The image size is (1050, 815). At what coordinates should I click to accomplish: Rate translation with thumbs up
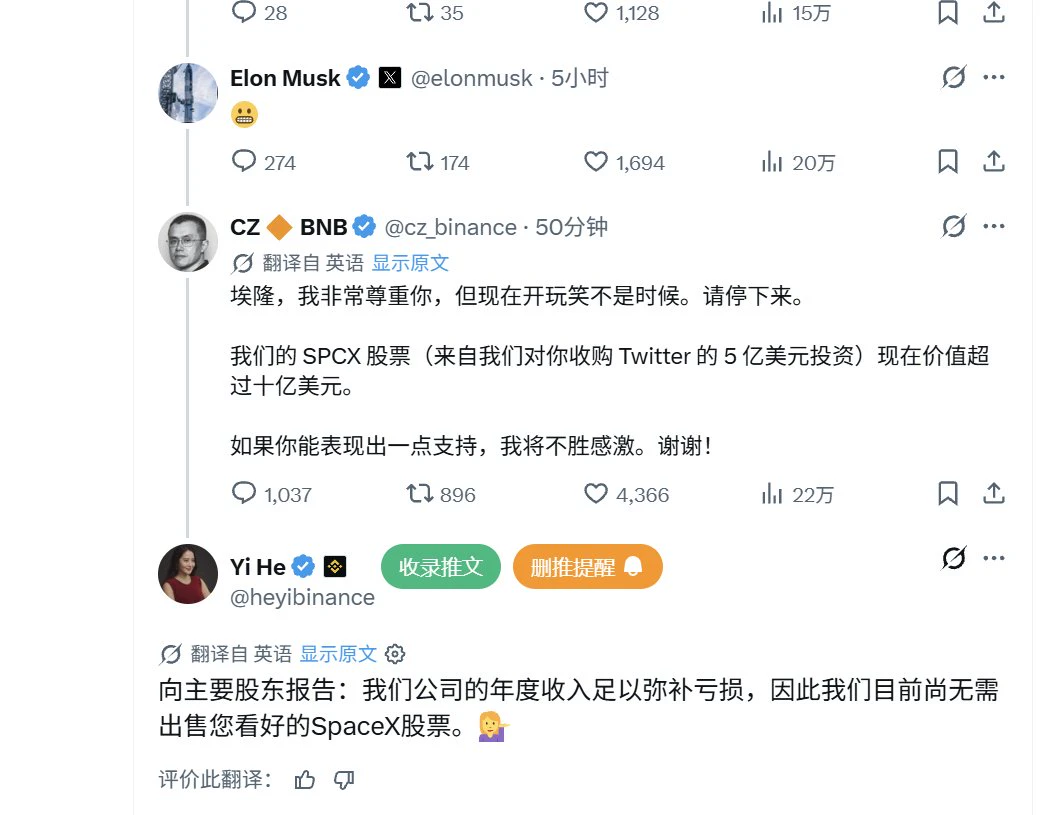[x=305, y=780]
